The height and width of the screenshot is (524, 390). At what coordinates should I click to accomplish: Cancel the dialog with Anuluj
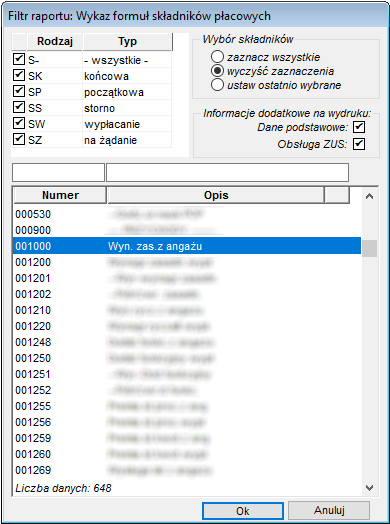(x=329, y=510)
